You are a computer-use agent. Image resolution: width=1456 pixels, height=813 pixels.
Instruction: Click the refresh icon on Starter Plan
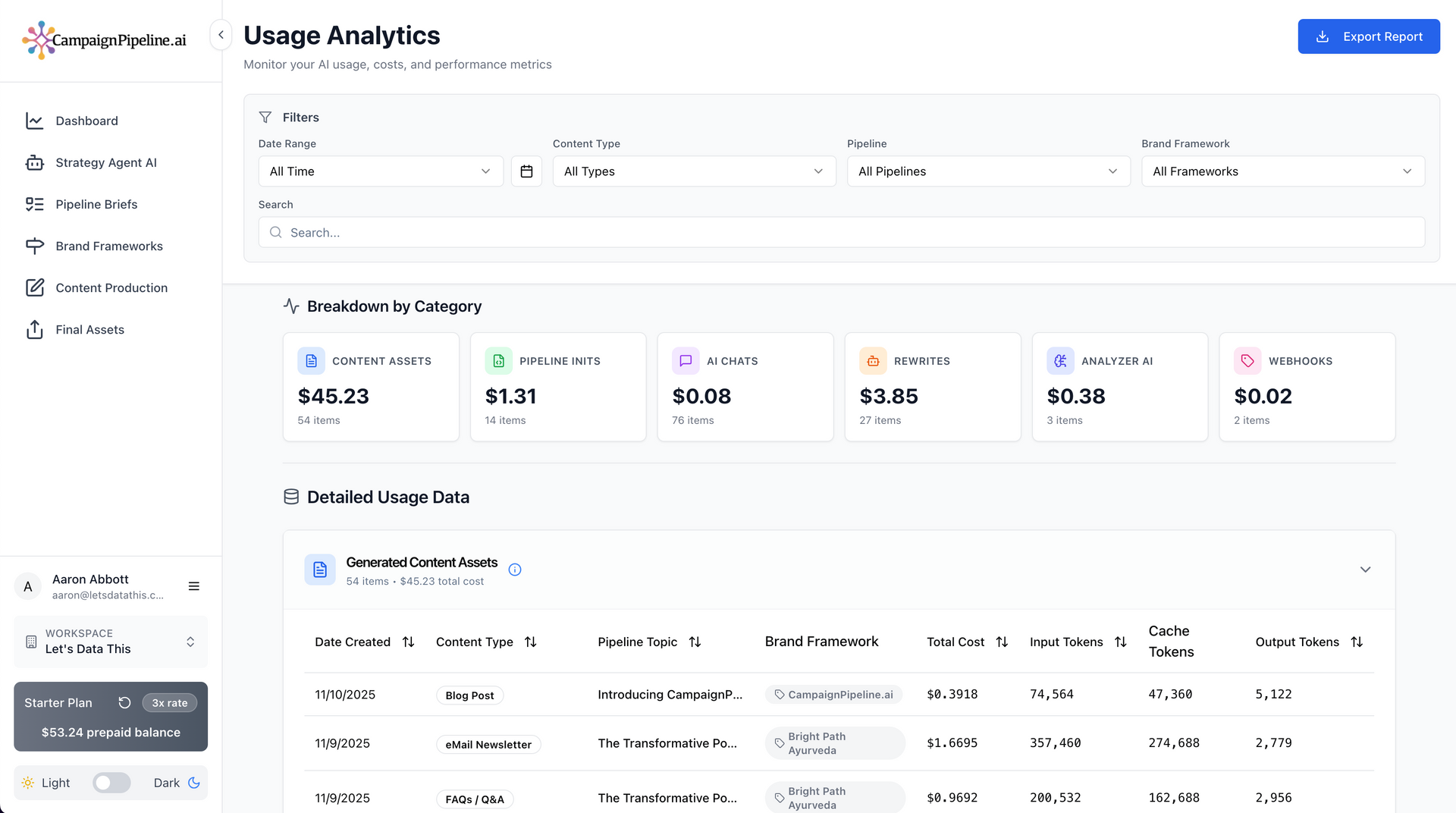coord(124,703)
